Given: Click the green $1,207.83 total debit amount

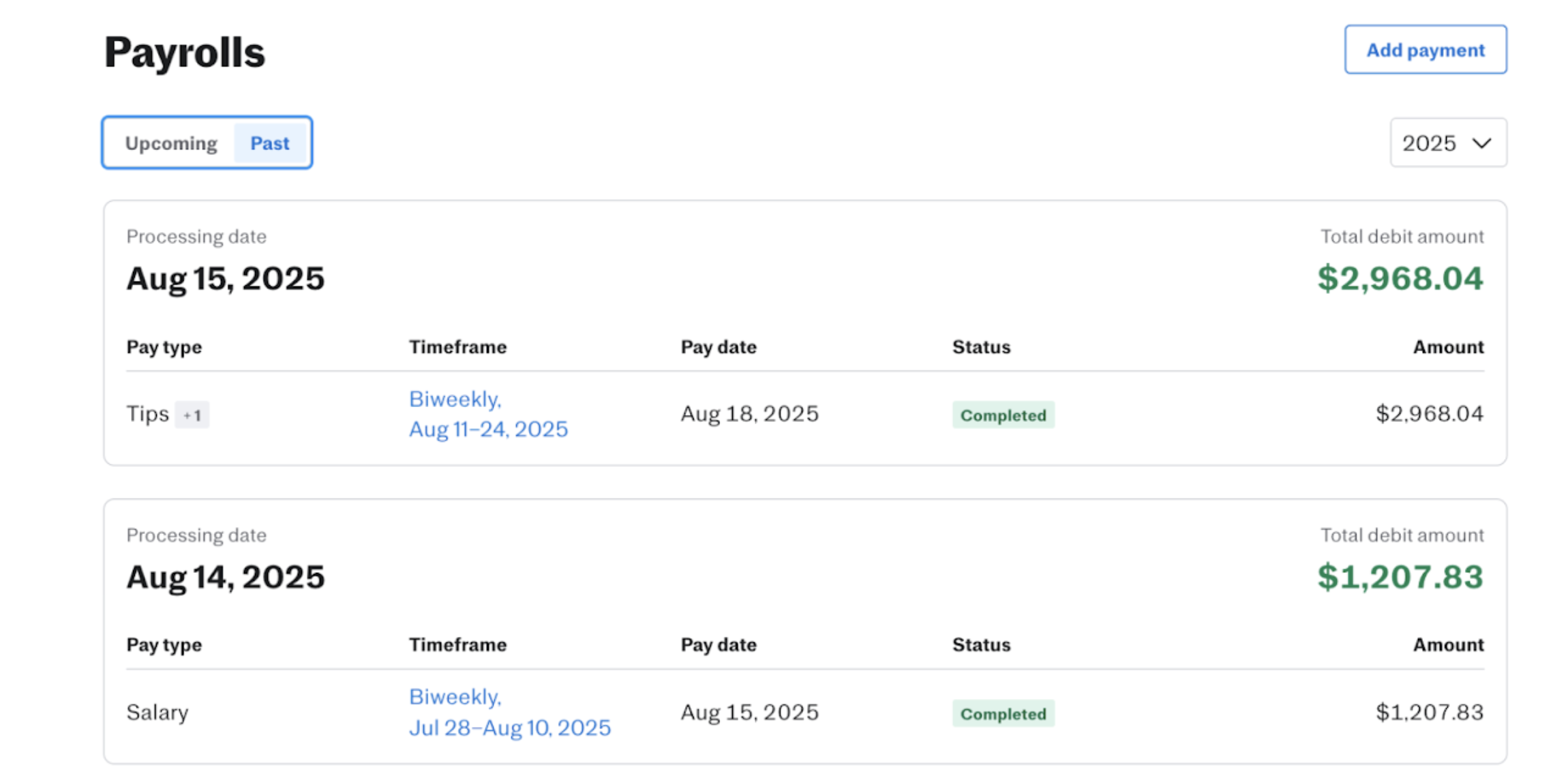Looking at the screenshot, I should coord(1400,577).
